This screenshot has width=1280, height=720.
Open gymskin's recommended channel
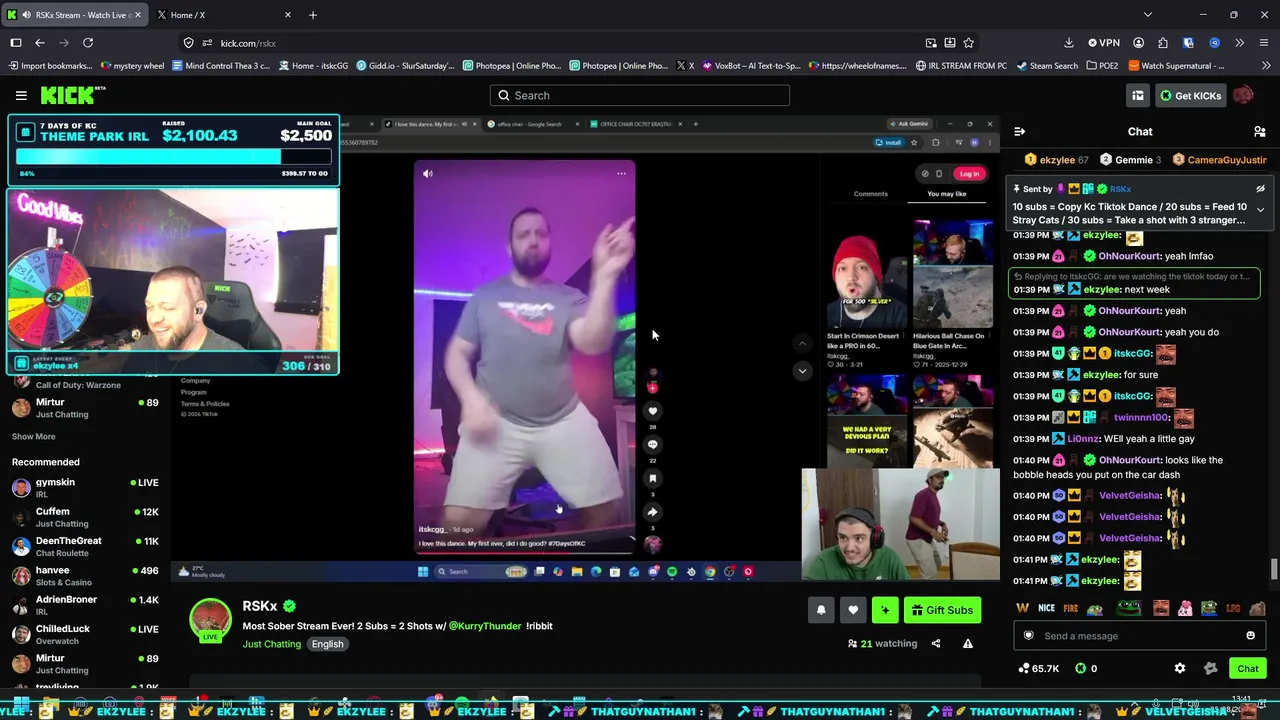tap(85, 488)
